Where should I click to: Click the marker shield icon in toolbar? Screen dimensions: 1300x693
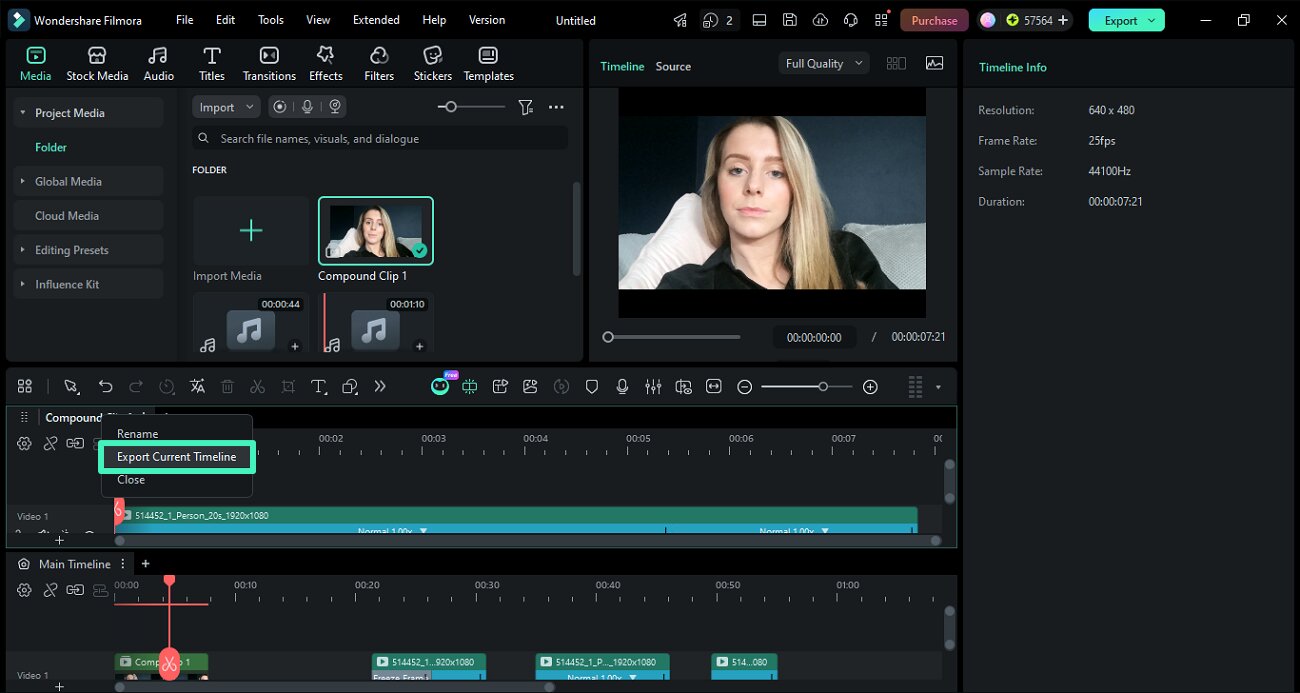[x=592, y=386]
